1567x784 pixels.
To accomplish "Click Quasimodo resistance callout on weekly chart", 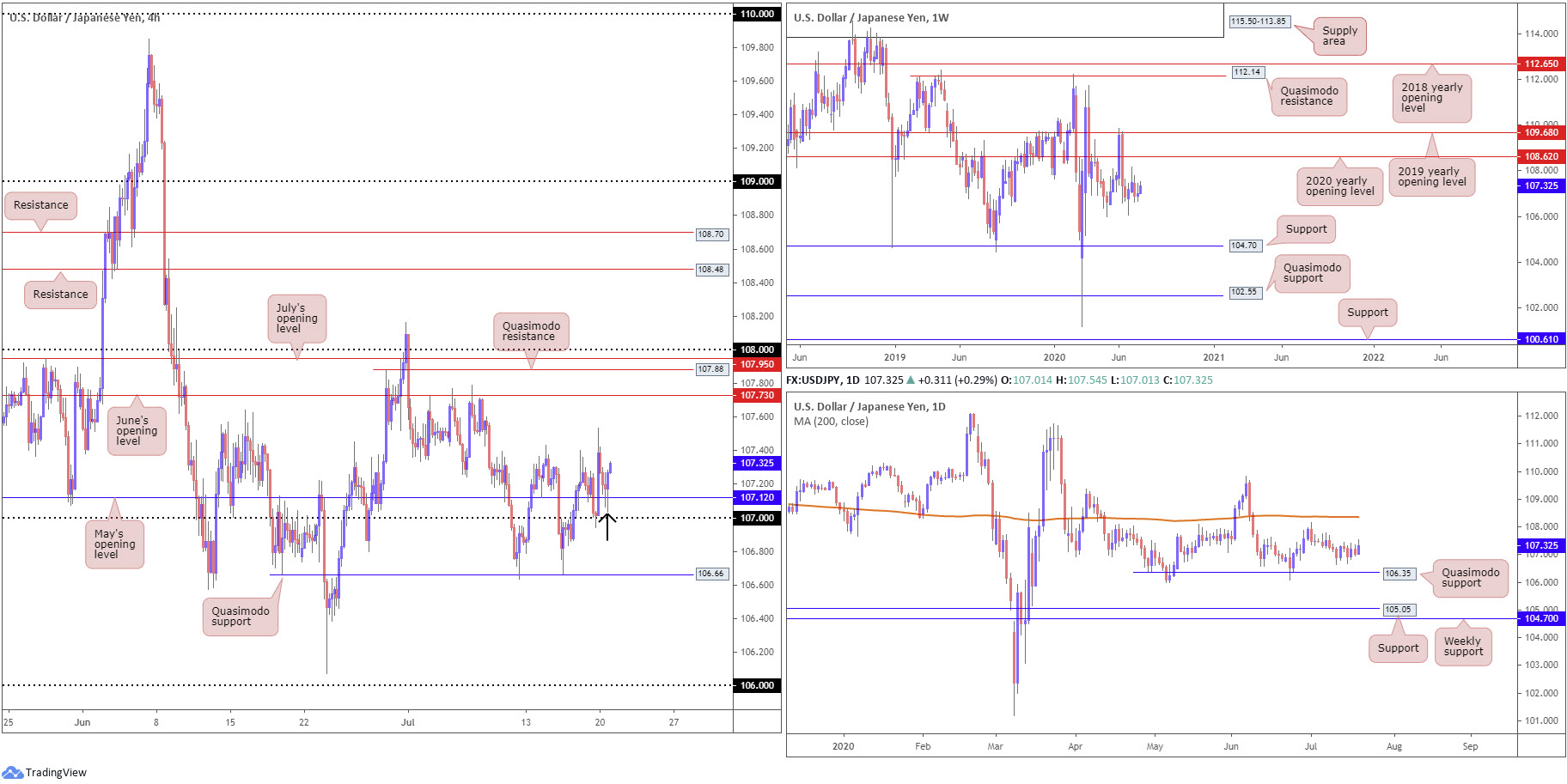I will 1309,96.
